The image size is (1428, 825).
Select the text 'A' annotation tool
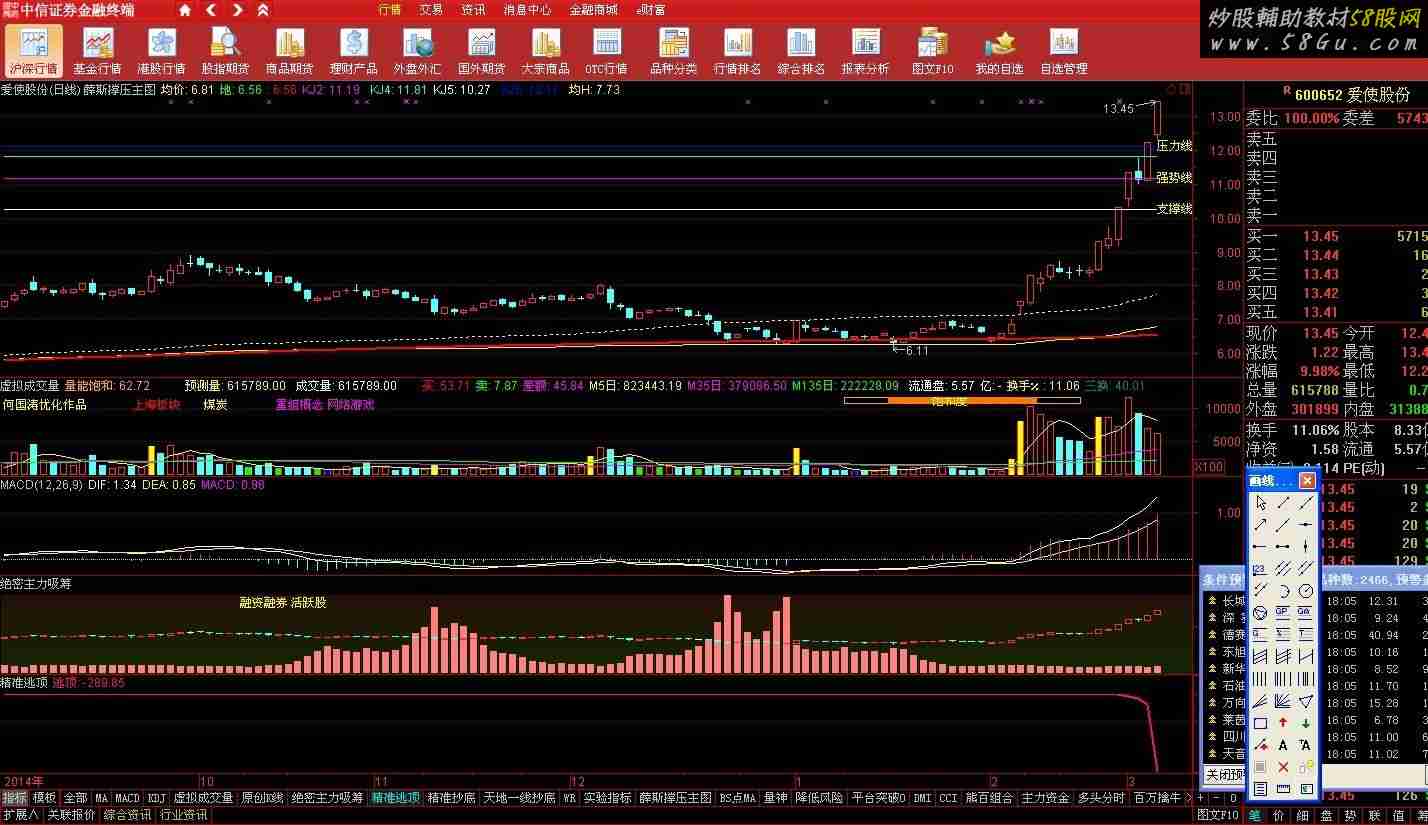tap(1283, 745)
